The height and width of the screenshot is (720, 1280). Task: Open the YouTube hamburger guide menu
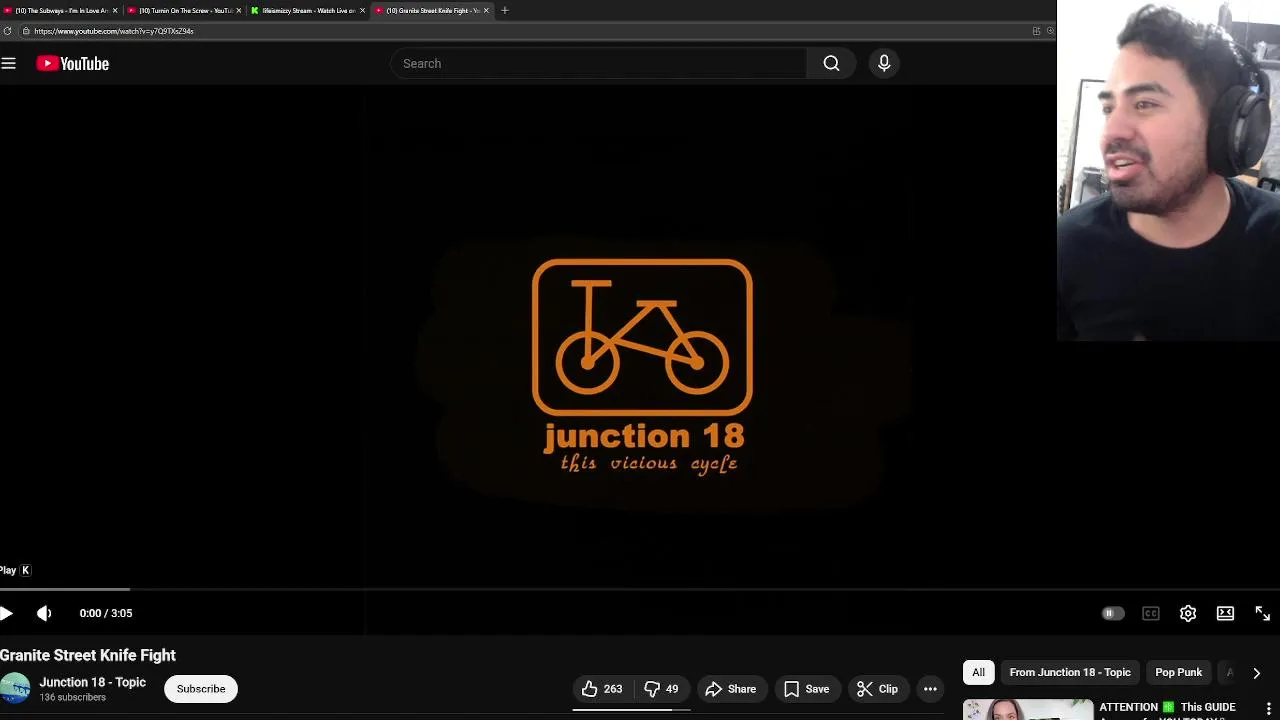9,63
